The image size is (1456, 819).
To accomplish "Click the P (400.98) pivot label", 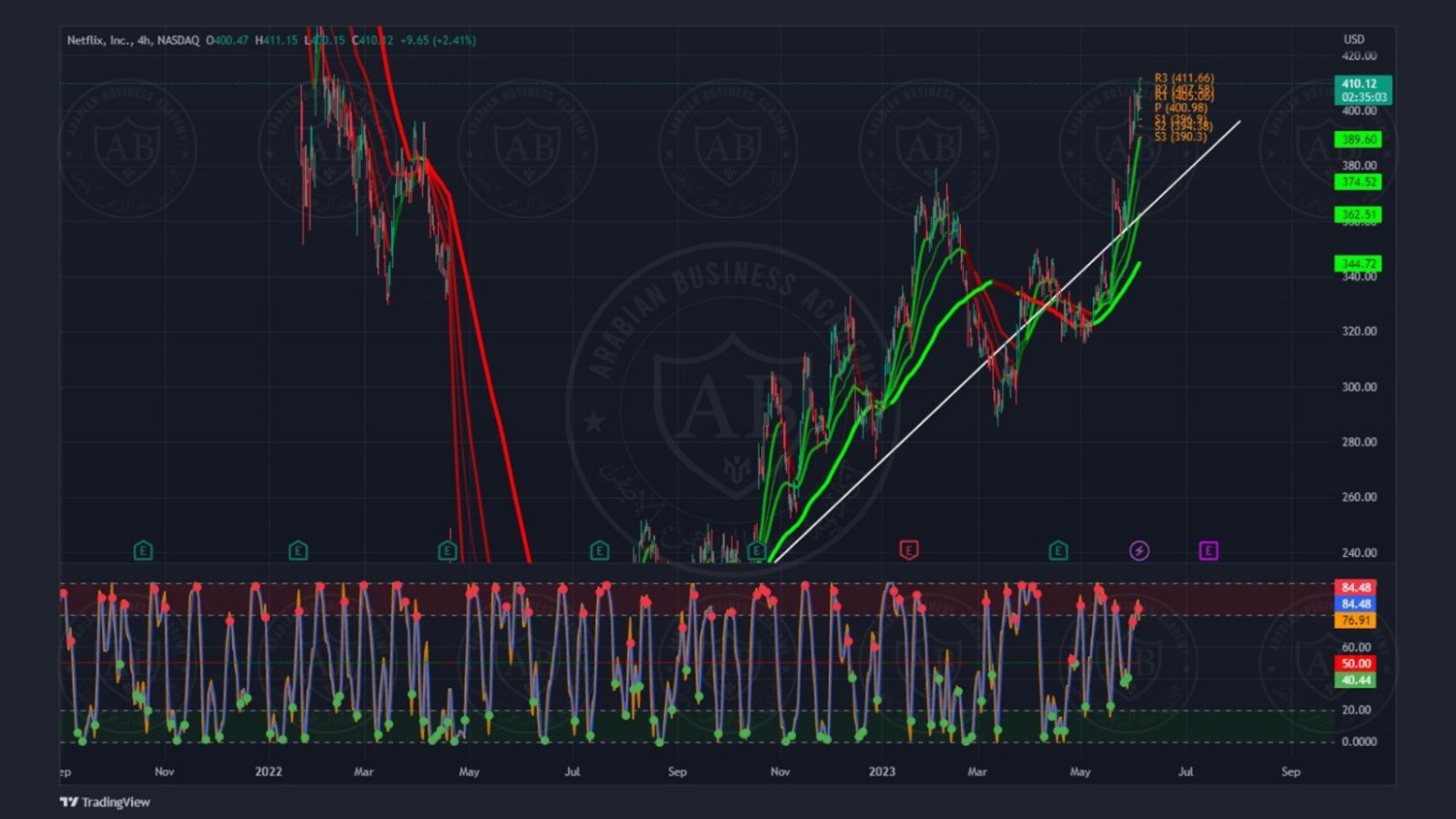I will (1180, 108).
